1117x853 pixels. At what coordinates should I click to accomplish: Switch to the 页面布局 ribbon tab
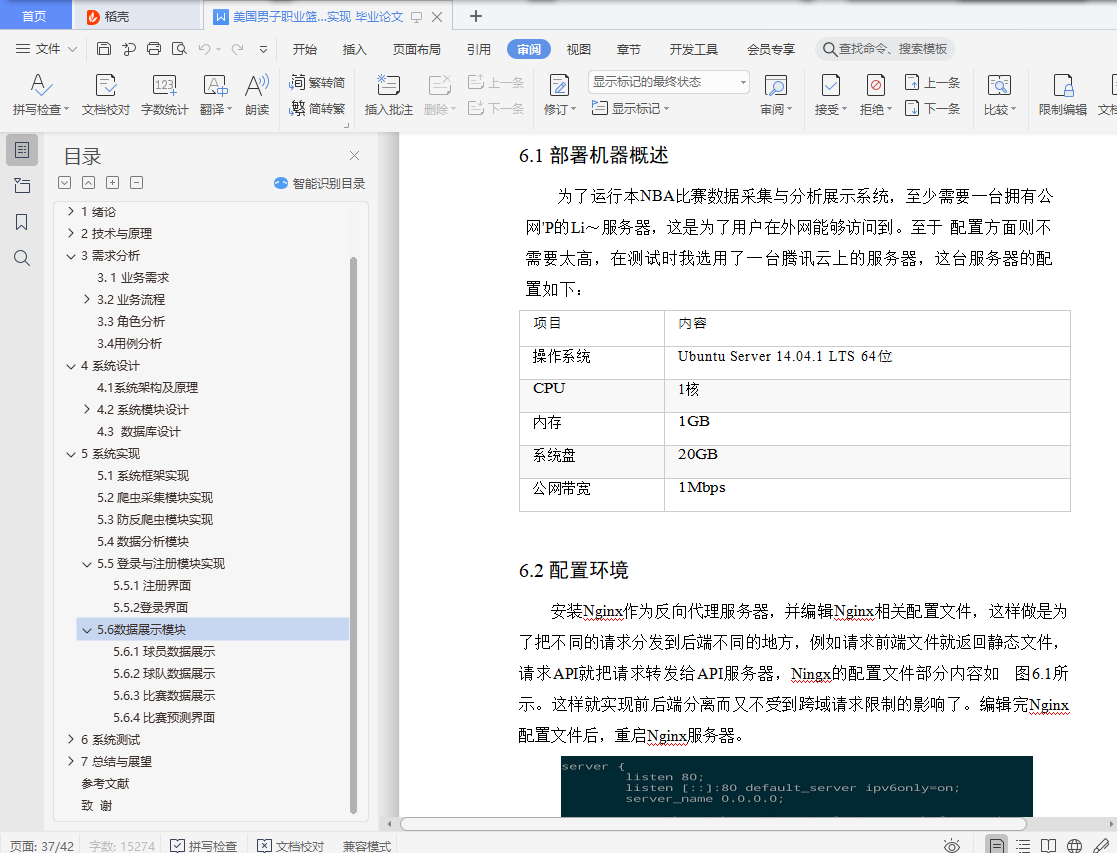pos(417,49)
